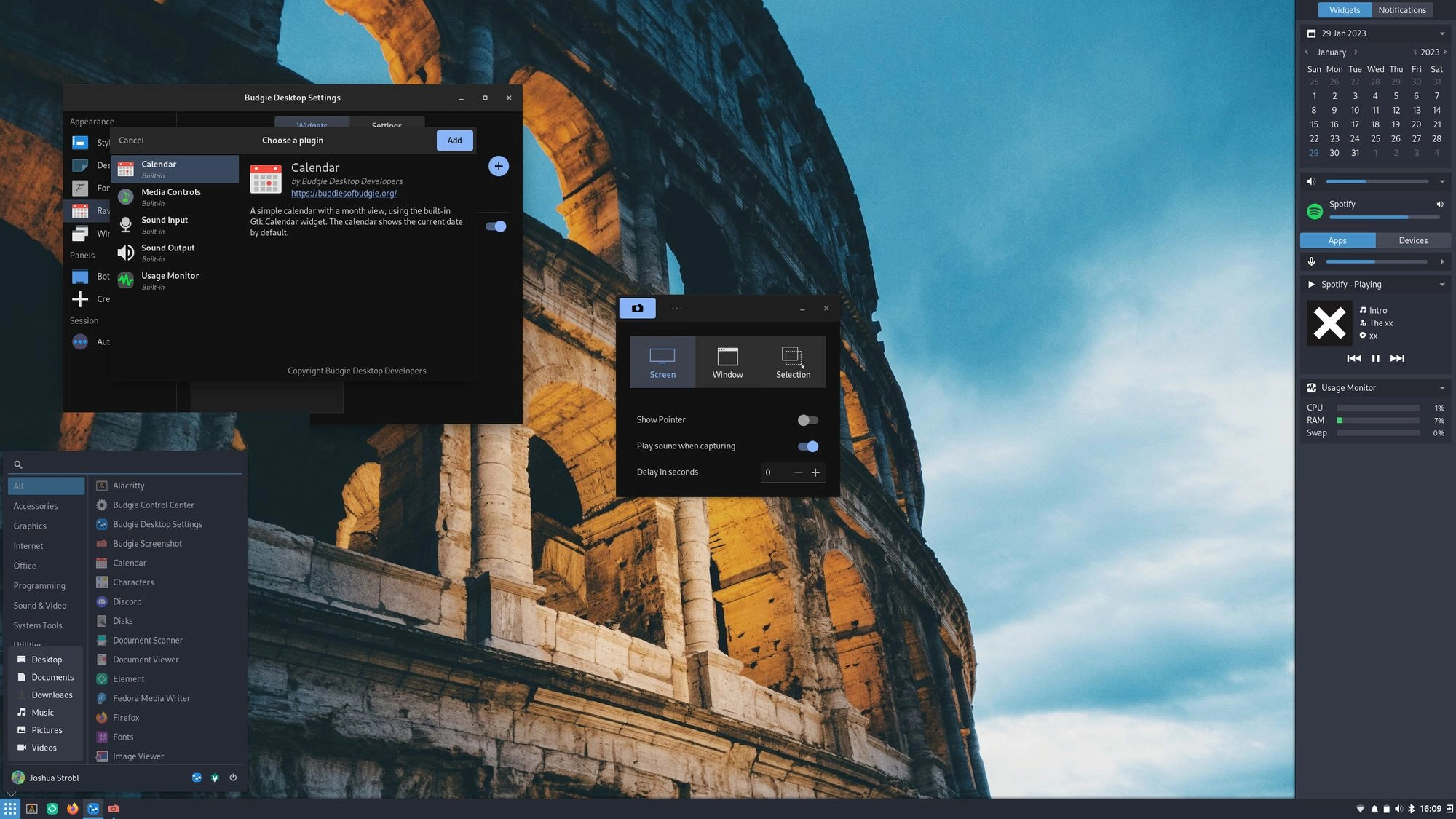The image size is (1456, 819).
Task: Click the Usage Monitor plugin icon
Action: (125, 280)
